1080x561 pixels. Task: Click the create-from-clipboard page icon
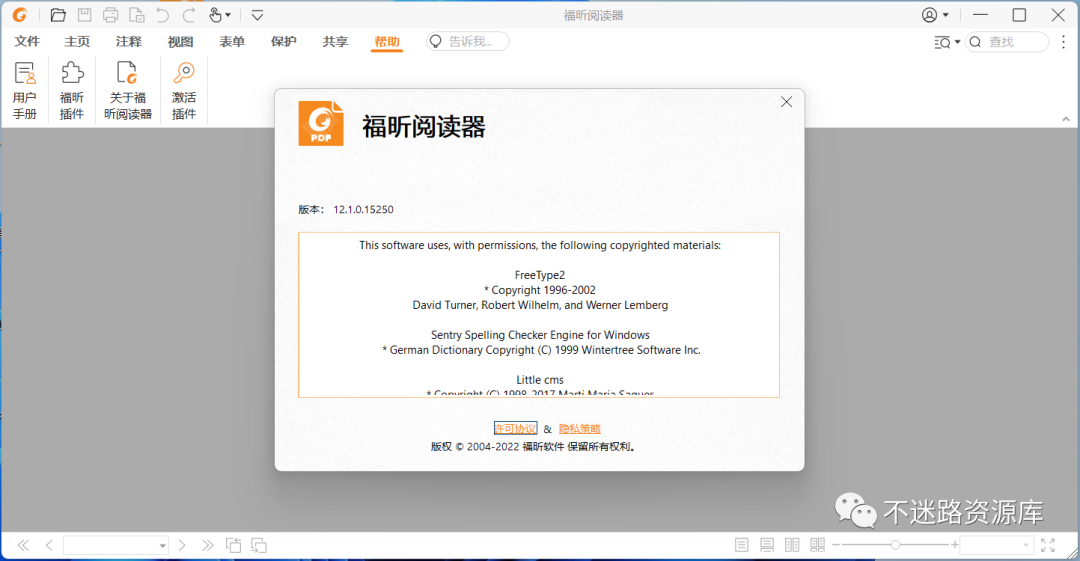pos(136,14)
